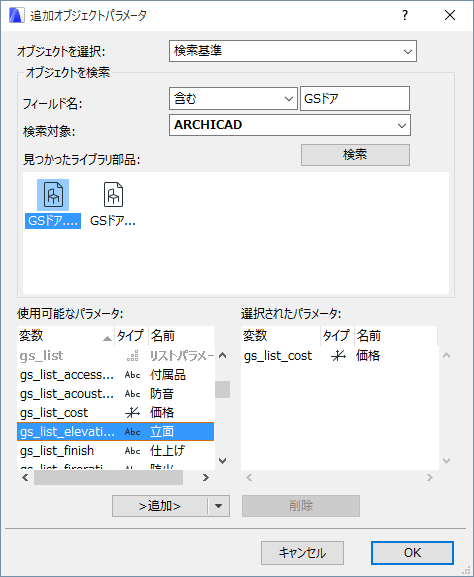Click right arrow of available parameters horizontal scrollbar
Image resolution: width=474 pixels, height=577 pixels.
(x=206, y=478)
